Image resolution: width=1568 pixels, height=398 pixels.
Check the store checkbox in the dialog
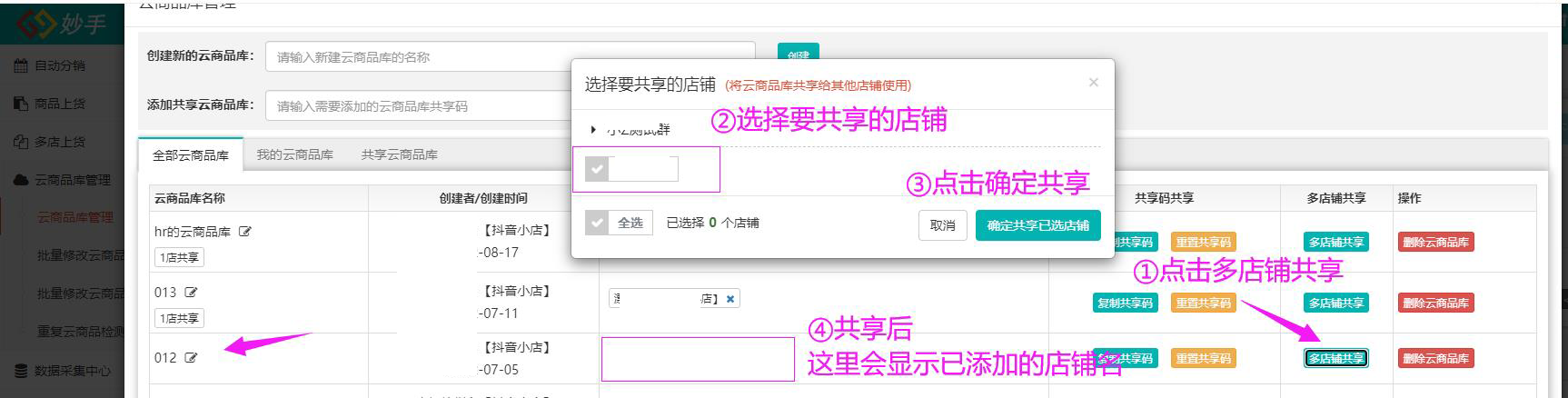tap(597, 169)
